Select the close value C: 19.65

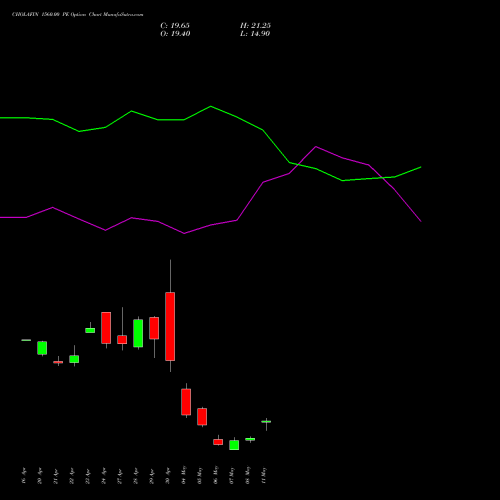click(175, 26)
